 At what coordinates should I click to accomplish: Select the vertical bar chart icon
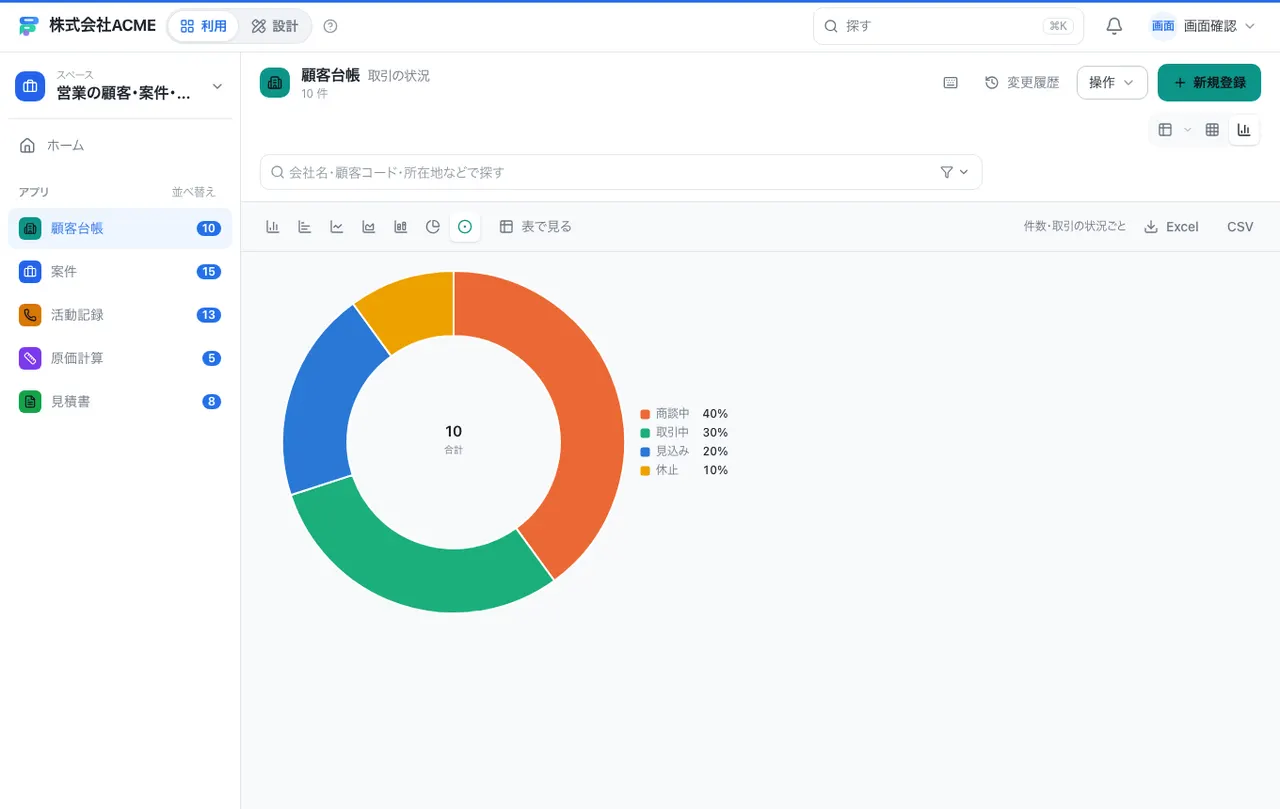pos(272,227)
